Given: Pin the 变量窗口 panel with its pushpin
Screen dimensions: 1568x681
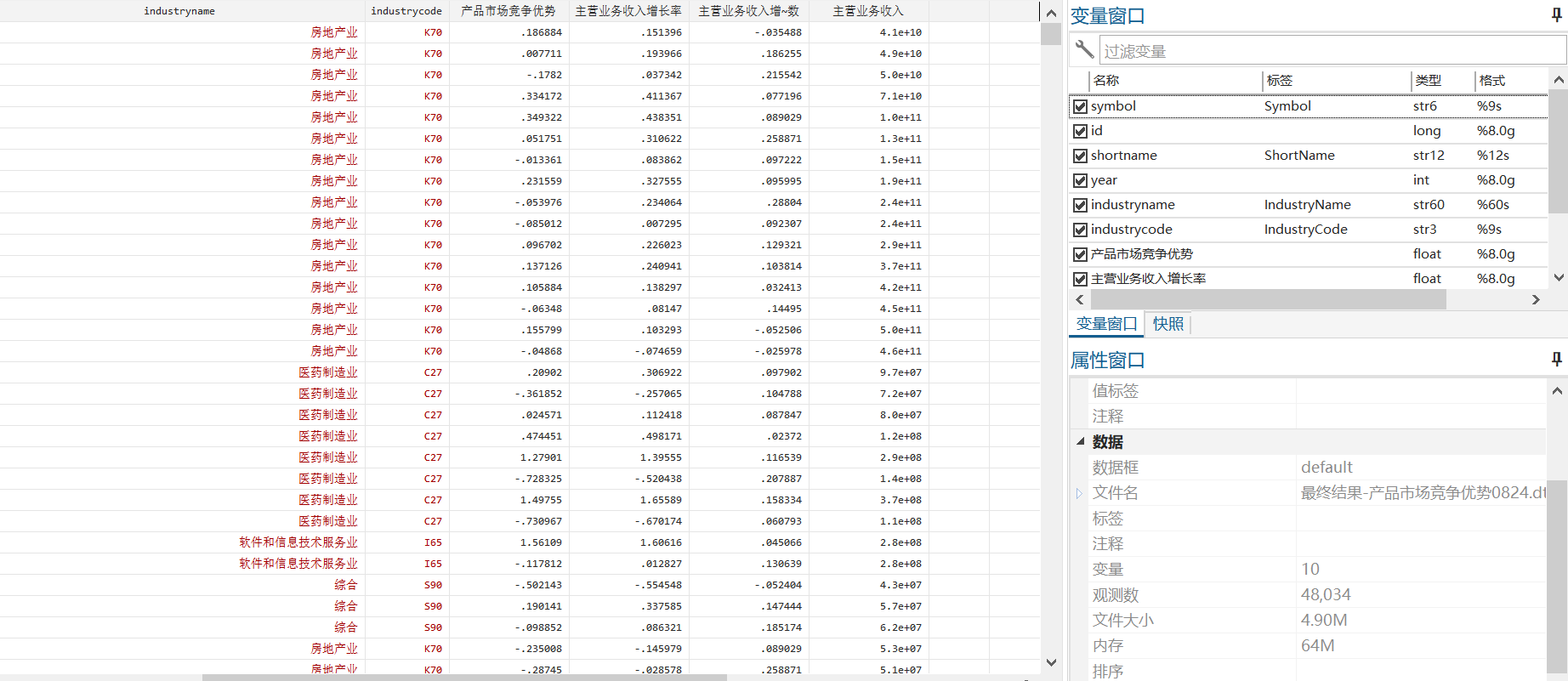Looking at the screenshot, I should (1557, 14).
